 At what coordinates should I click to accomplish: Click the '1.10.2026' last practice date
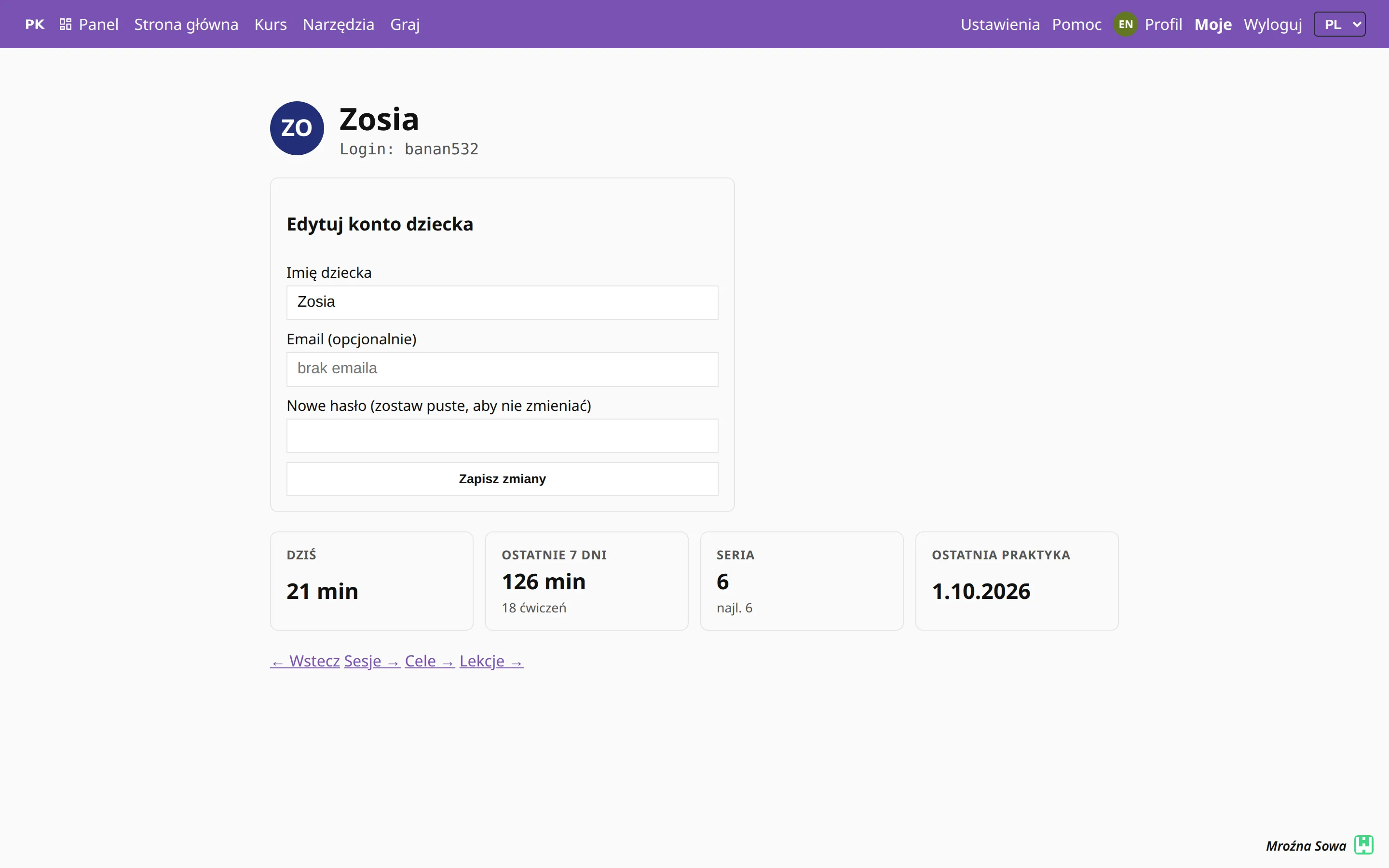(x=981, y=591)
